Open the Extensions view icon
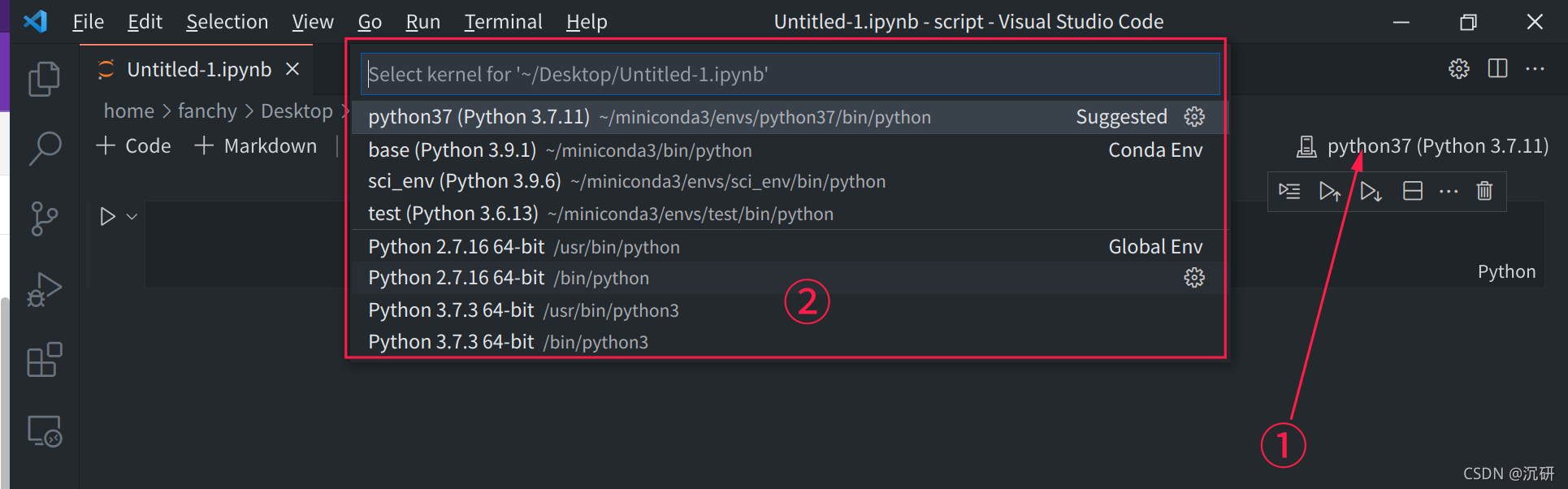 click(45, 359)
